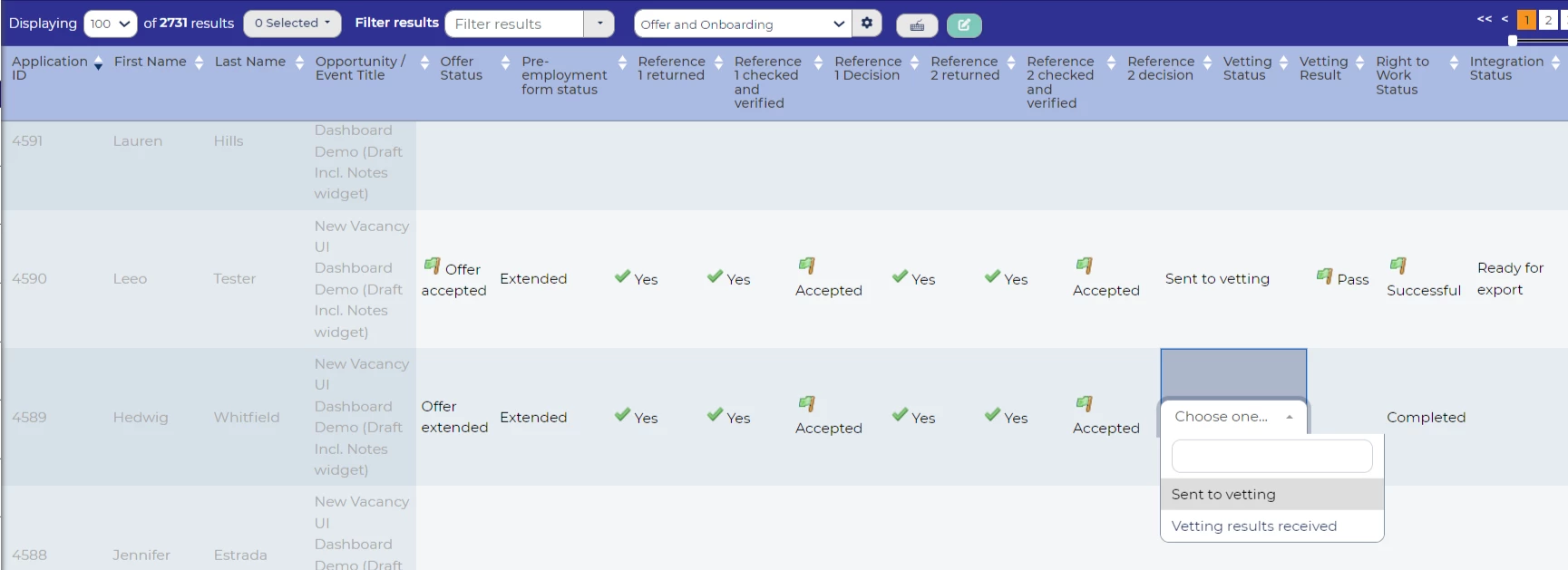
Task: Sort by Integration Status column arrows
Action: click(x=1555, y=62)
